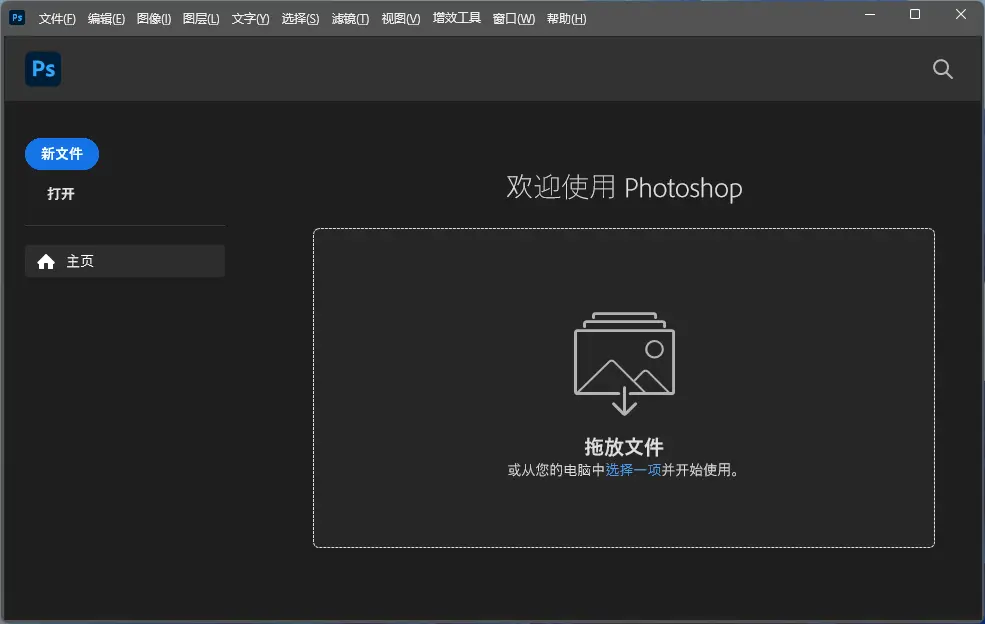Create a document with 新文件 button
Viewport: 985px width, 624px height.
click(x=62, y=154)
